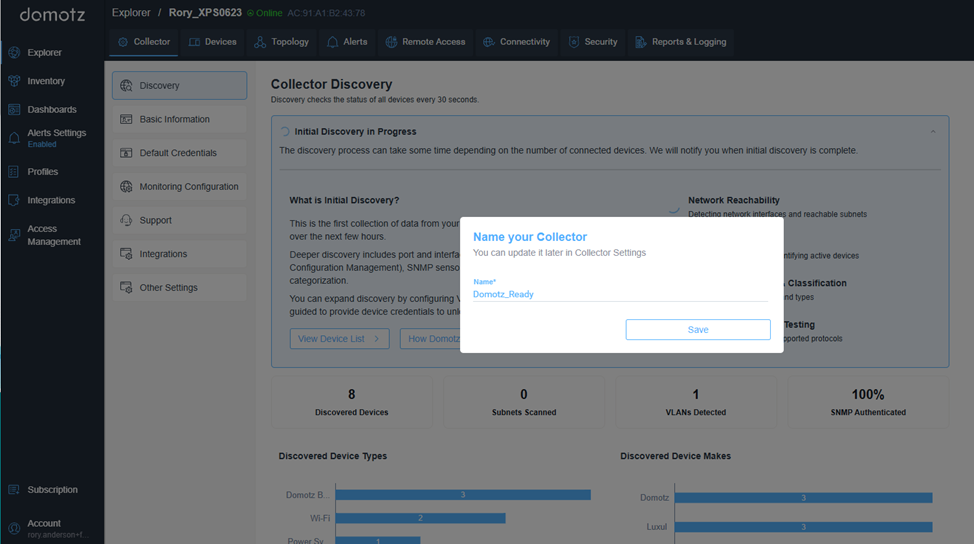The width and height of the screenshot is (974, 544).
Task: Open the Remote Access tab
Action: 426,42
